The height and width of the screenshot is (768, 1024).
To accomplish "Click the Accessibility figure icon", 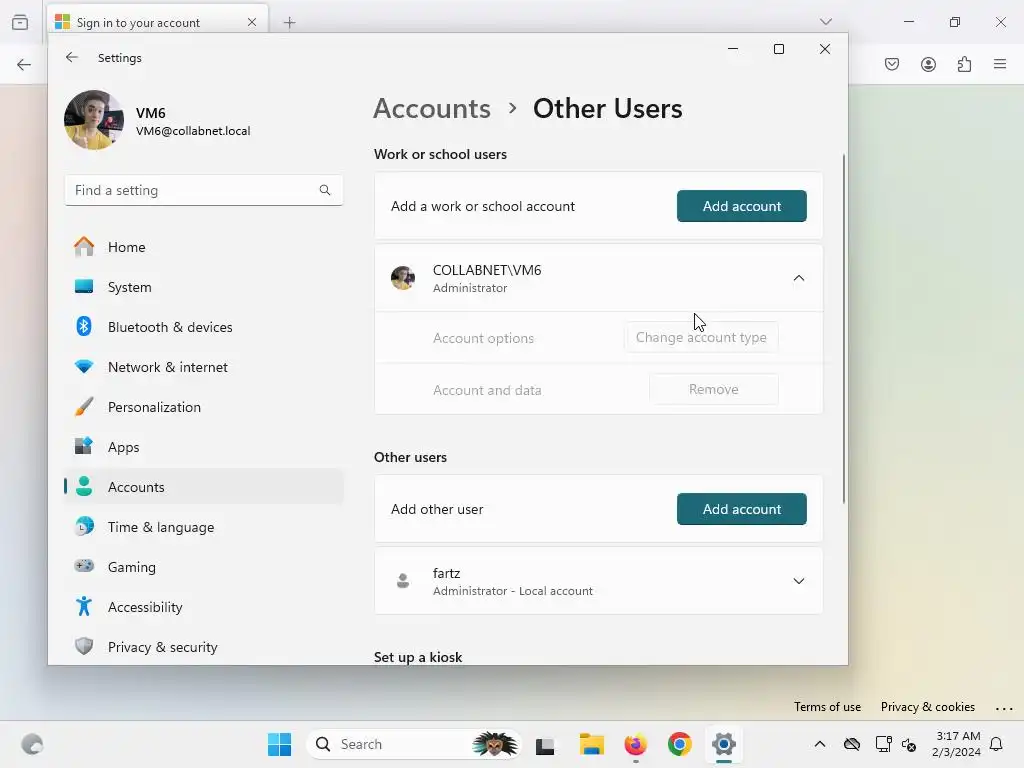I will click(84, 606).
